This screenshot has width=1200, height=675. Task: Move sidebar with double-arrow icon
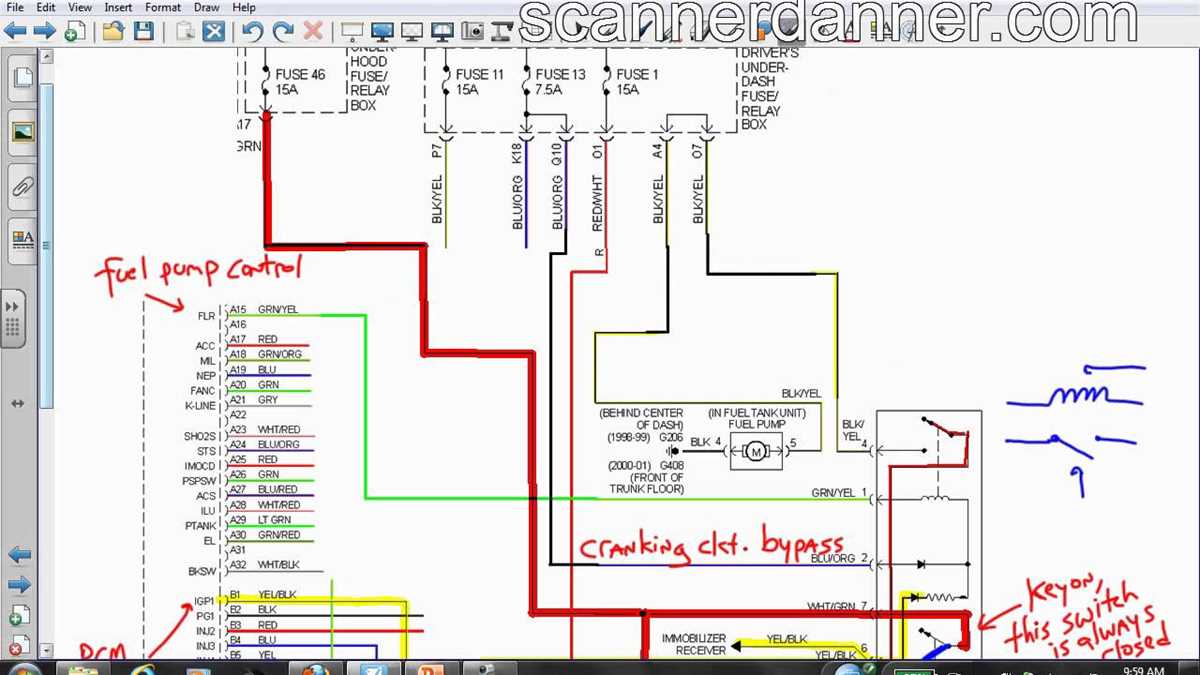coord(18,402)
